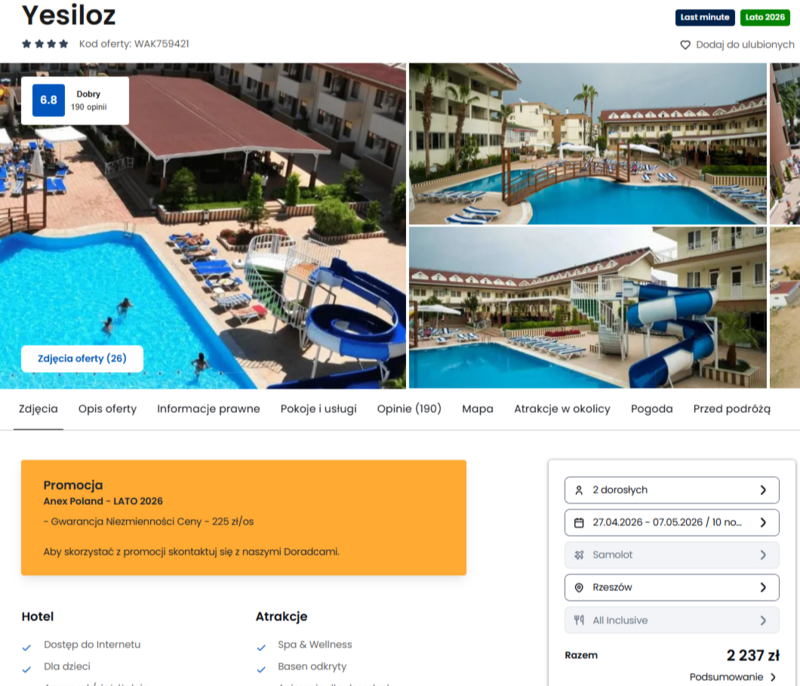The image size is (800, 686).
Task: Click the heart icon to favorite the offer
Action: tap(685, 45)
